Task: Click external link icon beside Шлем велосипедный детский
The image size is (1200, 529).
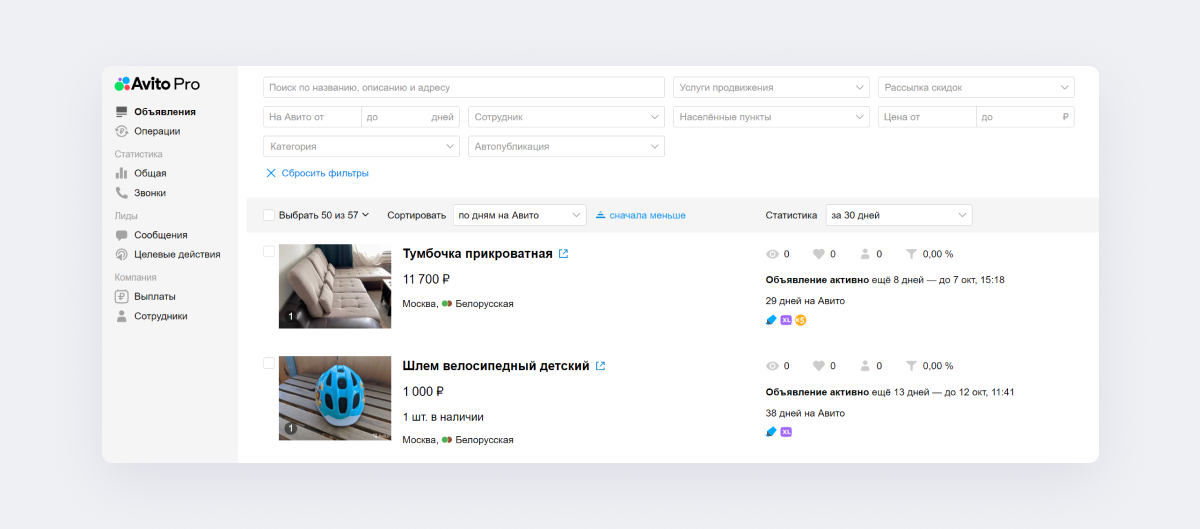Action: (600, 366)
